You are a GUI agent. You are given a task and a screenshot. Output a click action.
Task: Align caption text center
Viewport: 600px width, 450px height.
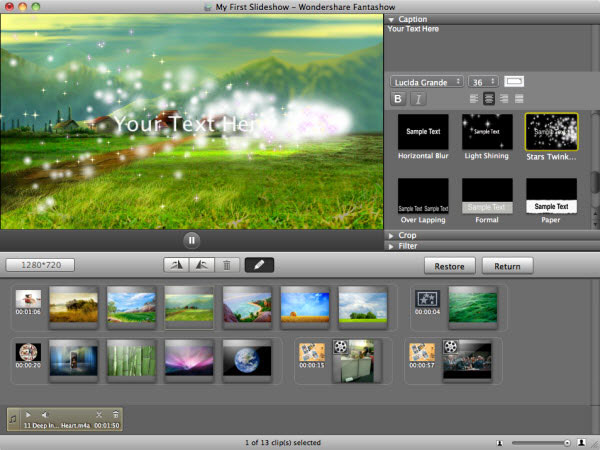click(x=489, y=99)
